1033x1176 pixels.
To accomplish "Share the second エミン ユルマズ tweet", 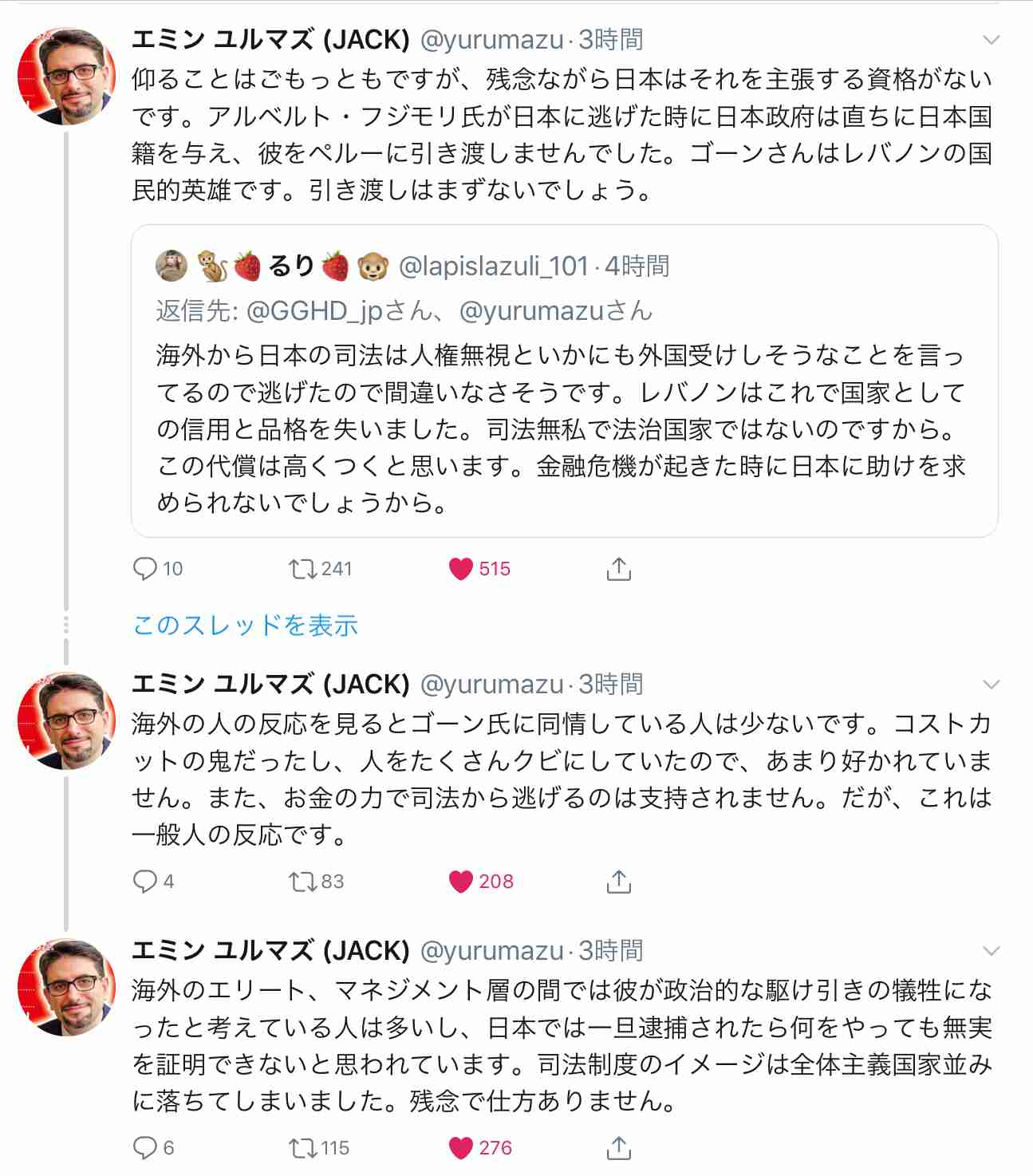I will (618, 881).
